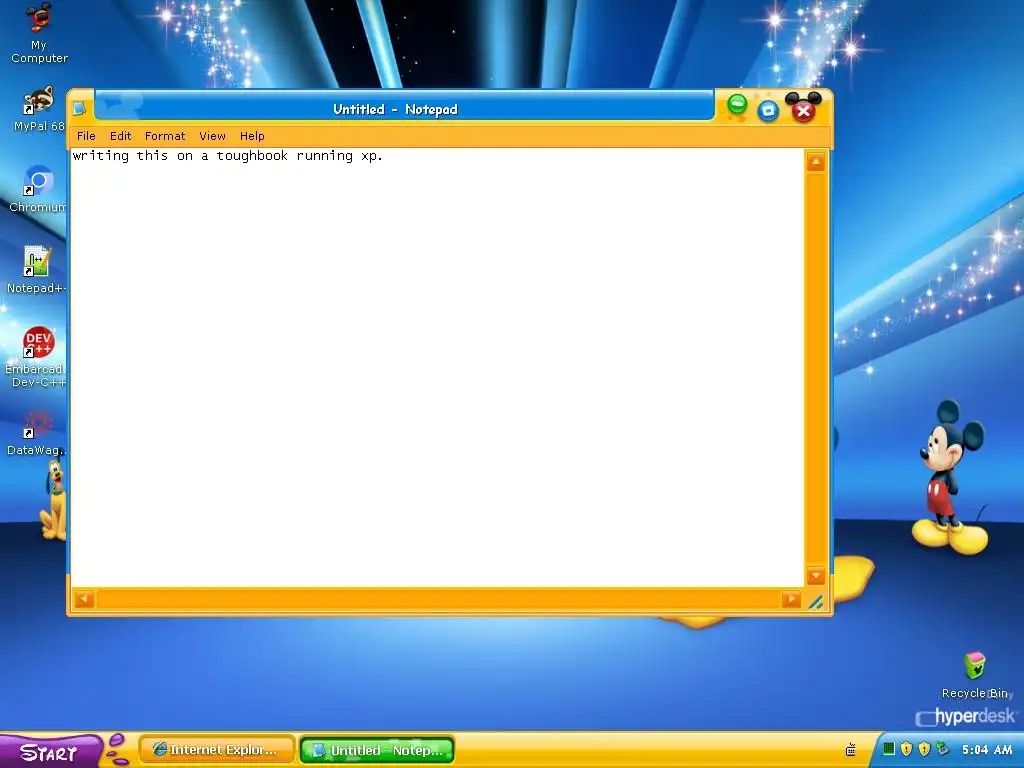Screen dimensions: 1024x768
Task: Maximize Notepad with the blue button
Action: [768, 110]
